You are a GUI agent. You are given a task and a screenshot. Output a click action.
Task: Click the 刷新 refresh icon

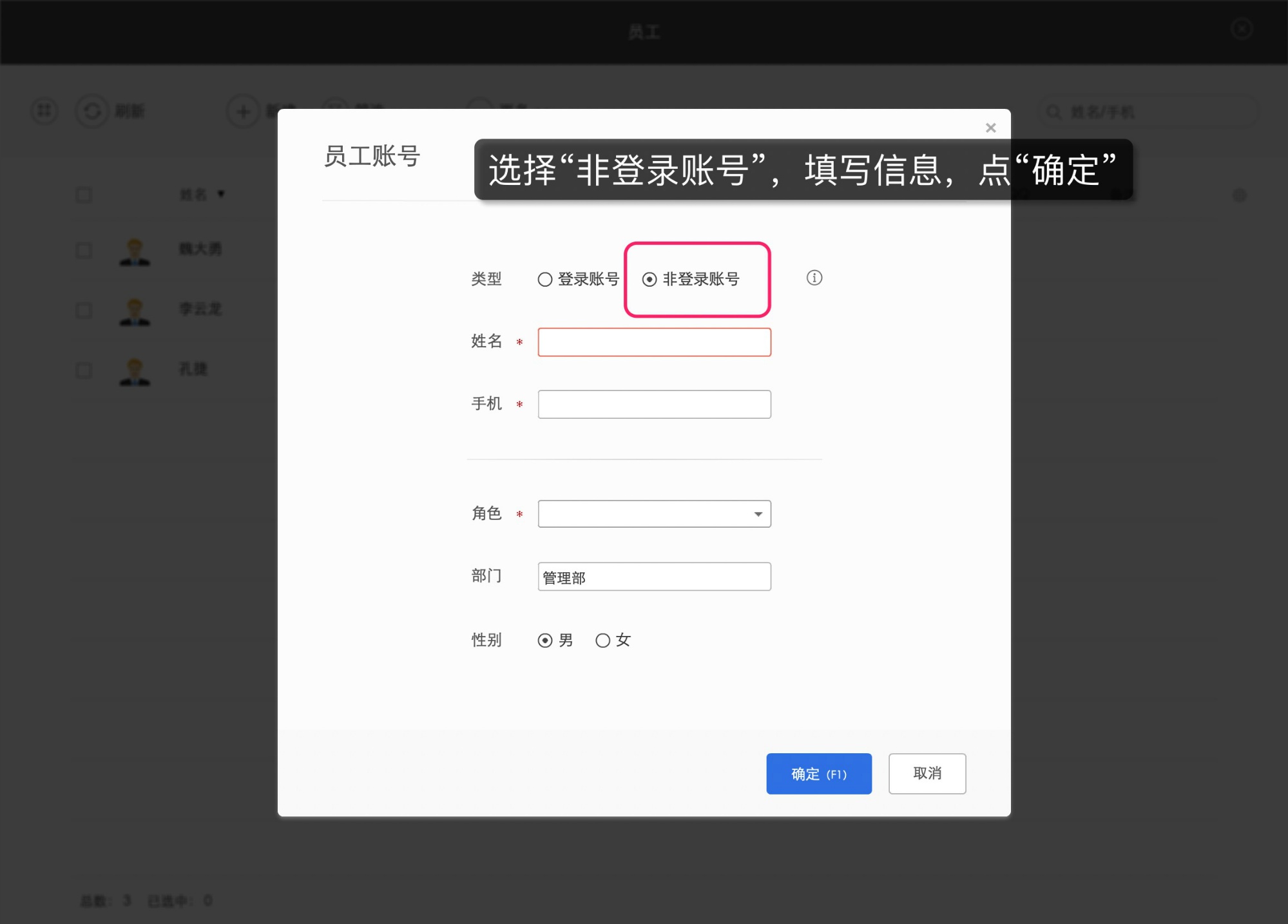pyautogui.click(x=92, y=111)
